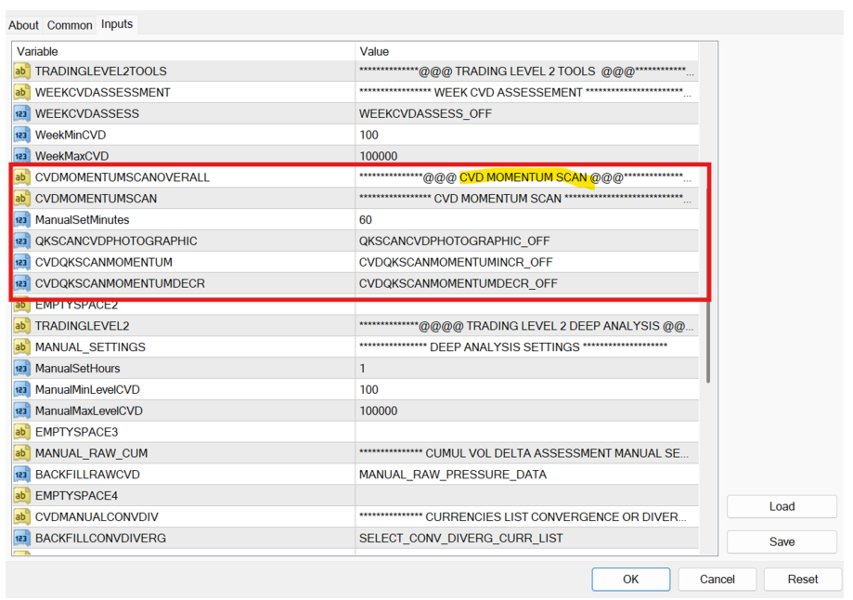Click the numeric icon beside ManualMaxLevelCVD
The height and width of the screenshot is (600, 853).
21,411
